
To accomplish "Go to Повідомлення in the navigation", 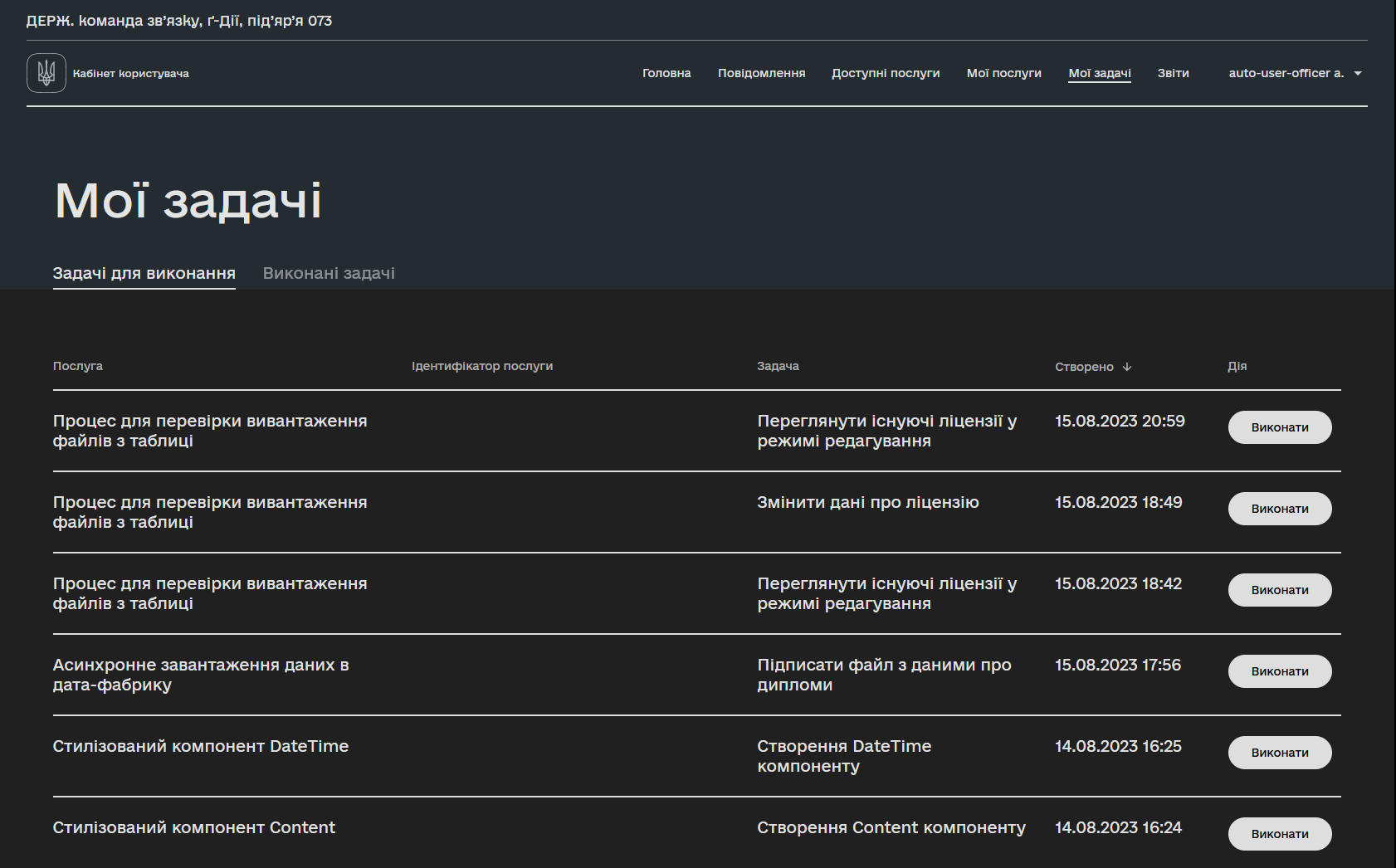I will 761,73.
